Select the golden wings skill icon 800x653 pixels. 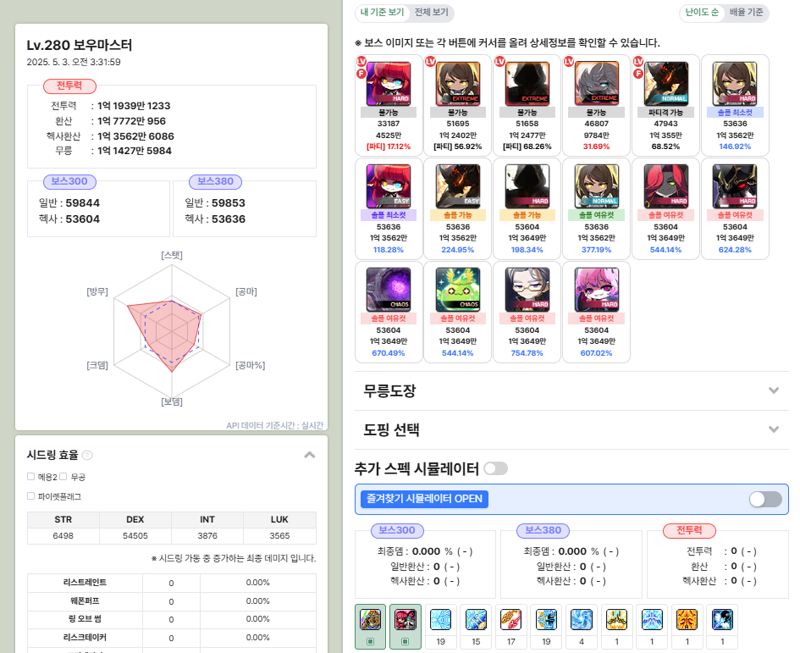pyautogui.click(x=616, y=619)
